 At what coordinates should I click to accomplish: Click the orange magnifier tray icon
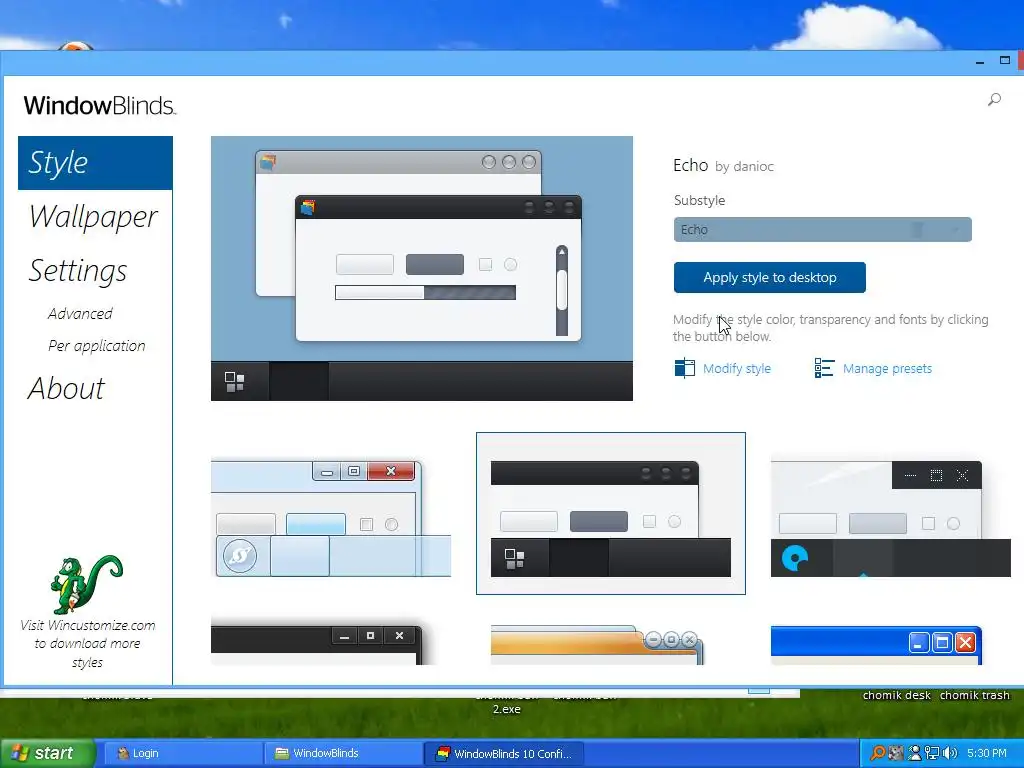click(878, 753)
